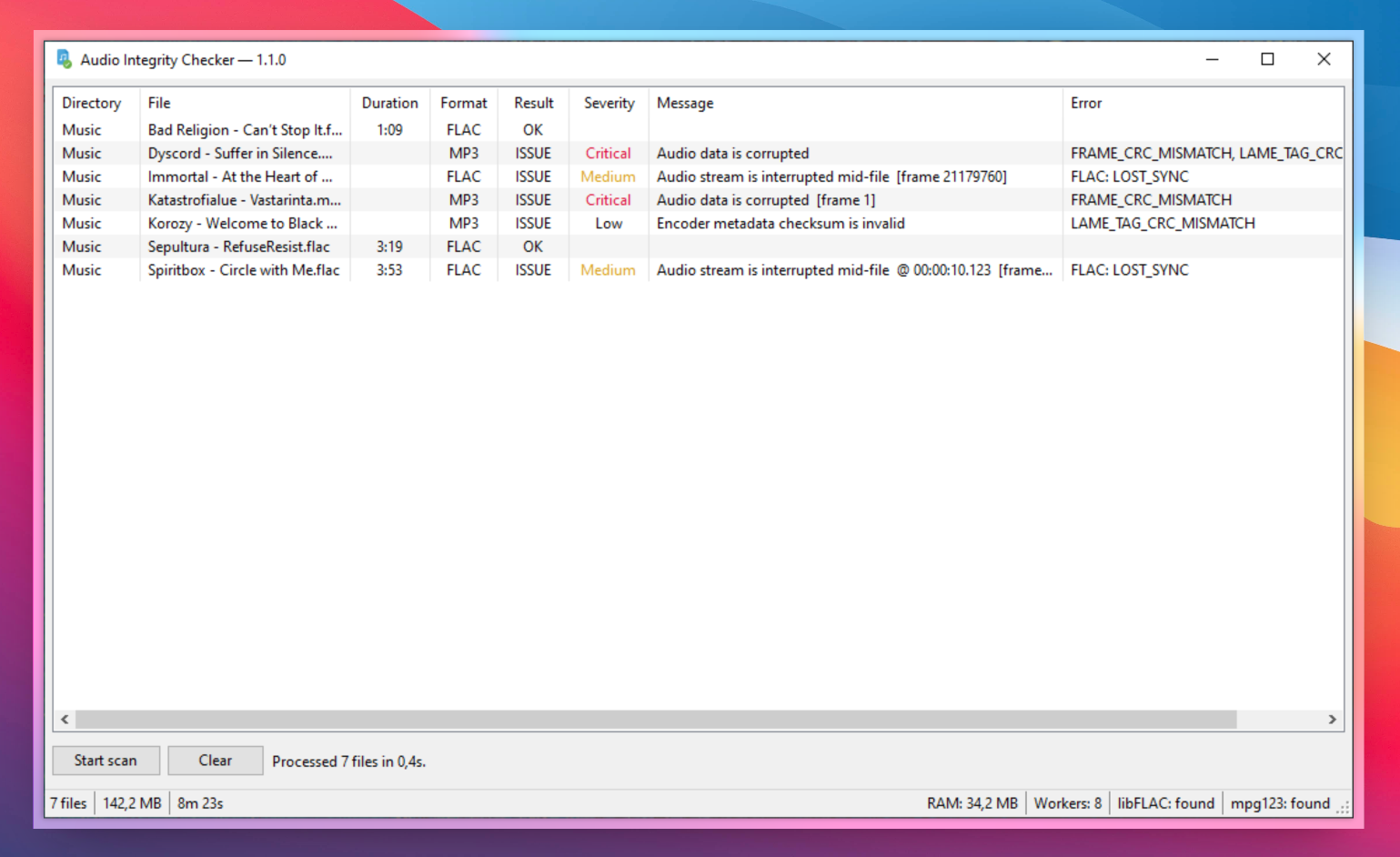Click the Clear button
Image resolution: width=1400 pixels, height=857 pixels.
point(216,761)
